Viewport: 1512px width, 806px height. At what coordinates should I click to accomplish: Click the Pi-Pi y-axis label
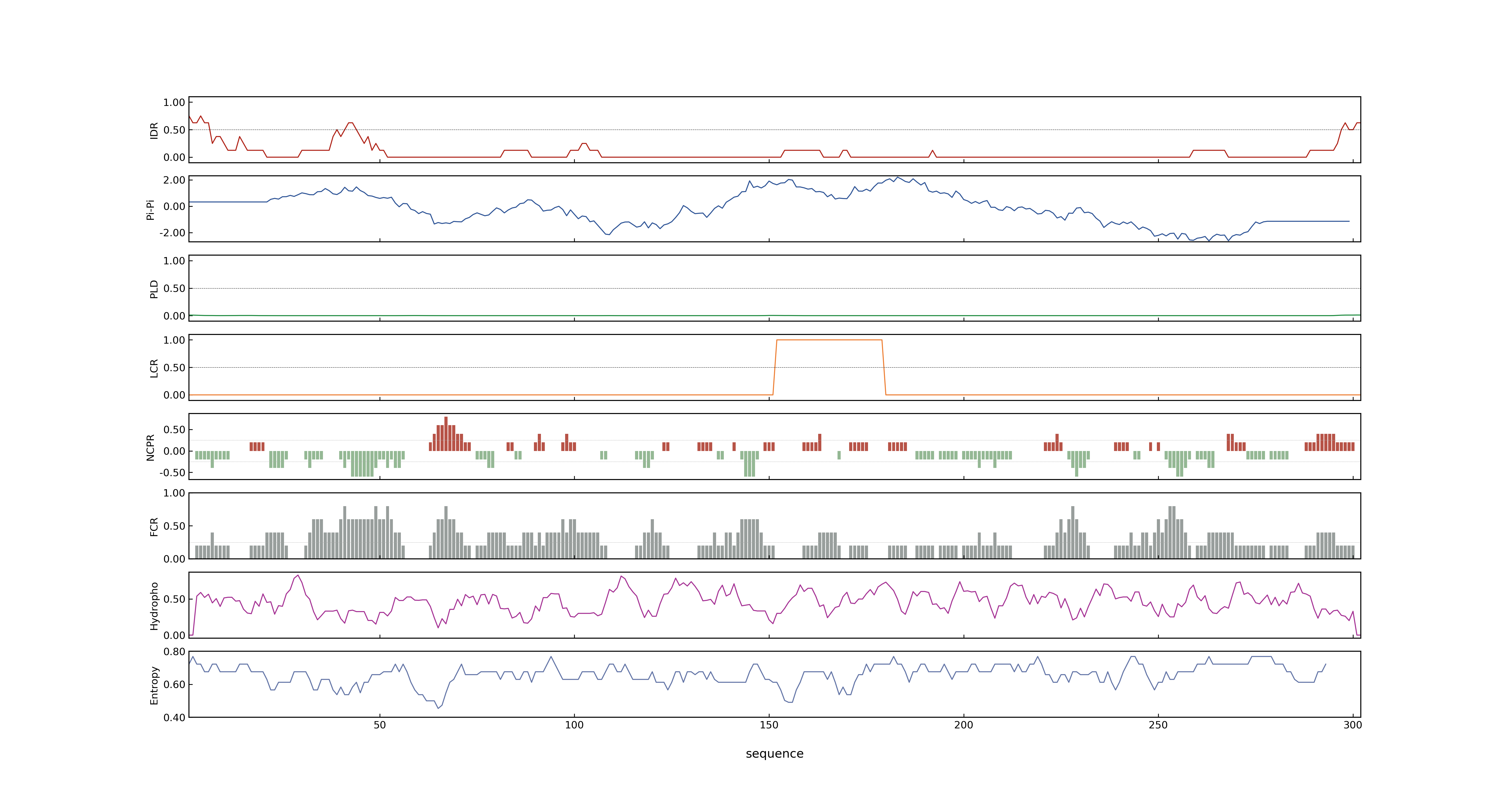(150, 209)
